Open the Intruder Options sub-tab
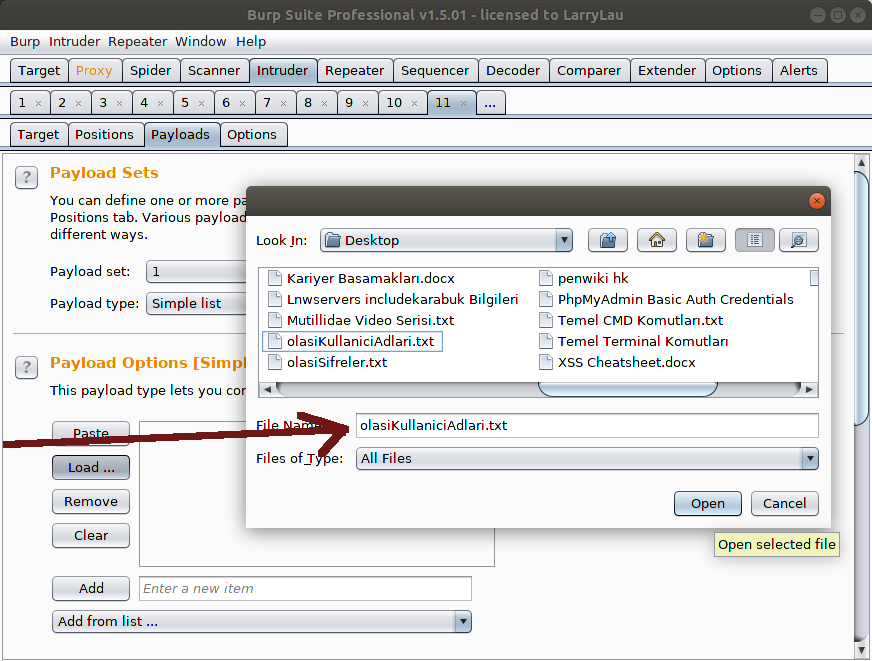Image resolution: width=872 pixels, height=661 pixels. [x=252, y=135]
